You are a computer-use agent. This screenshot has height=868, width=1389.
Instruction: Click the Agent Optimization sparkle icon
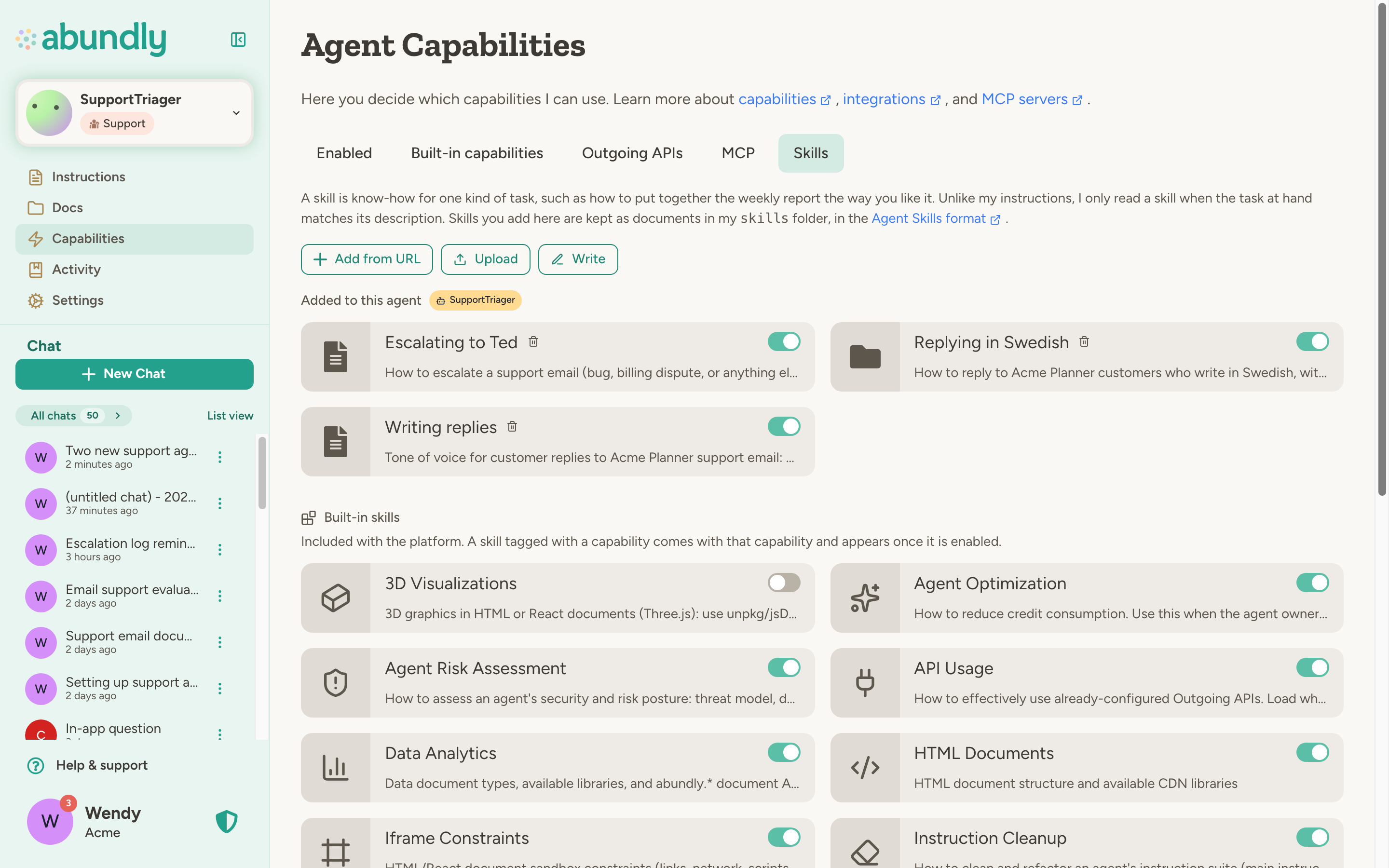865,597
